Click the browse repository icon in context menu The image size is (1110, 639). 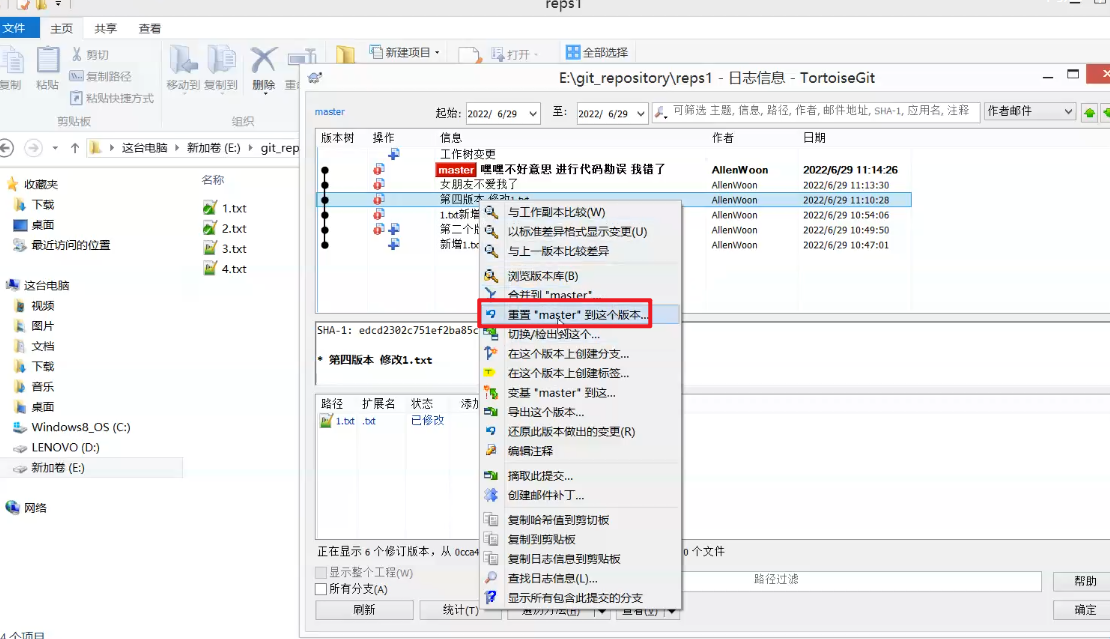(491, 276)
